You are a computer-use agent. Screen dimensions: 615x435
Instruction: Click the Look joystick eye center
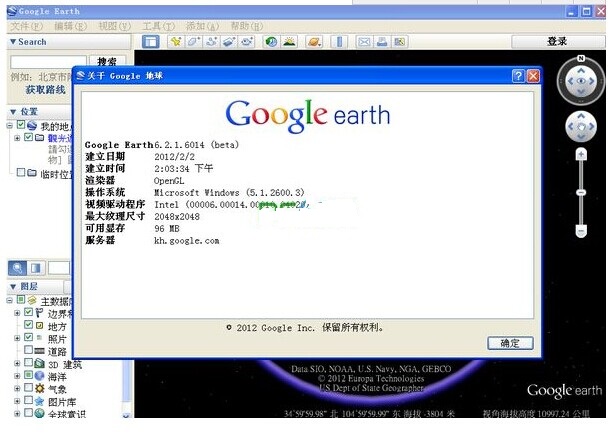click(x=581, y=81)
